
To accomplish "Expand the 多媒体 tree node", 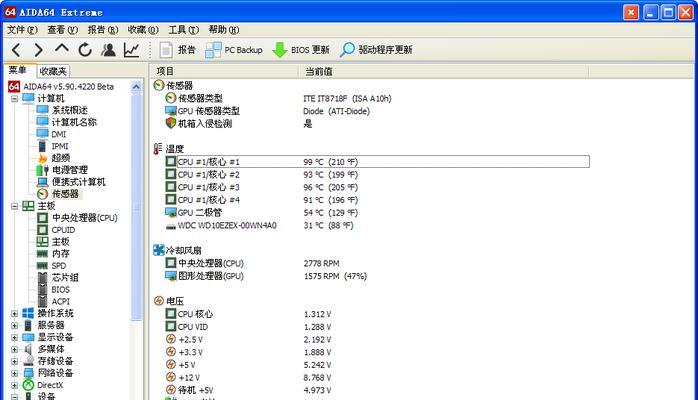I will [15, 350].
